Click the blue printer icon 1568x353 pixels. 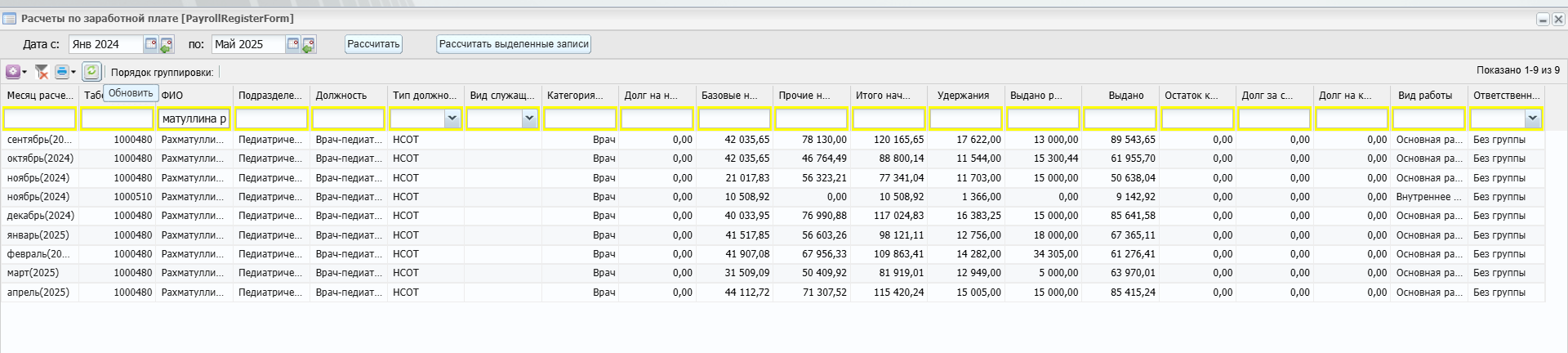point(62,72)
